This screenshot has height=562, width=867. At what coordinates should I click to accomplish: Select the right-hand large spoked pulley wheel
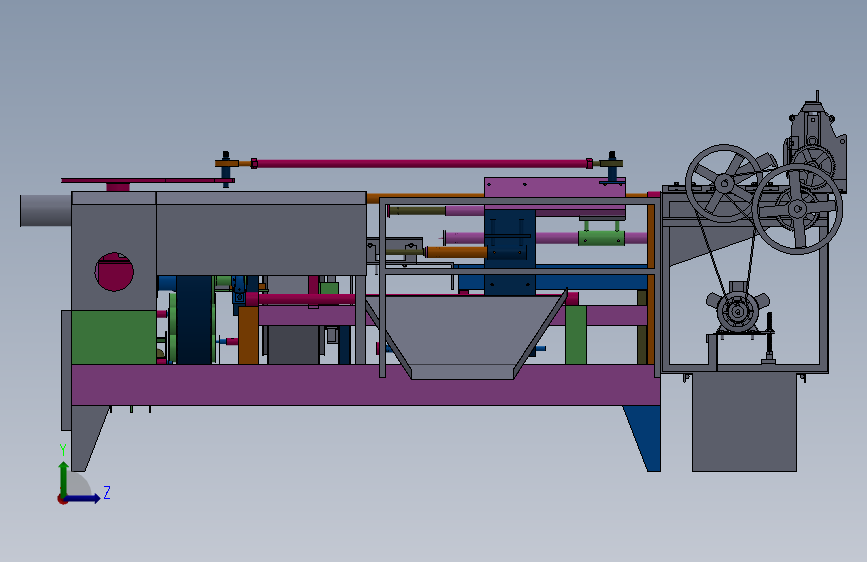point(797,209)
